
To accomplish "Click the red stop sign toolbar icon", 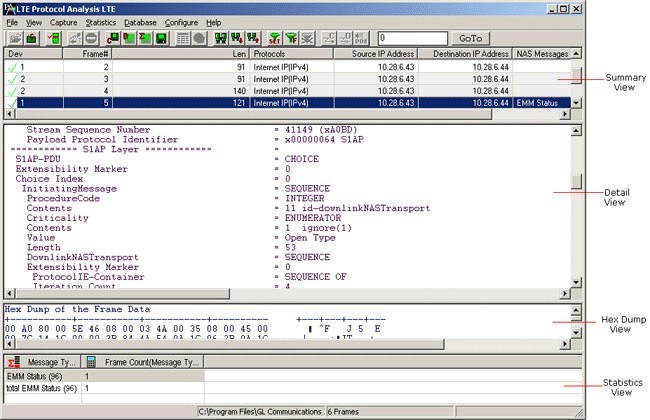I will (91, 37).
